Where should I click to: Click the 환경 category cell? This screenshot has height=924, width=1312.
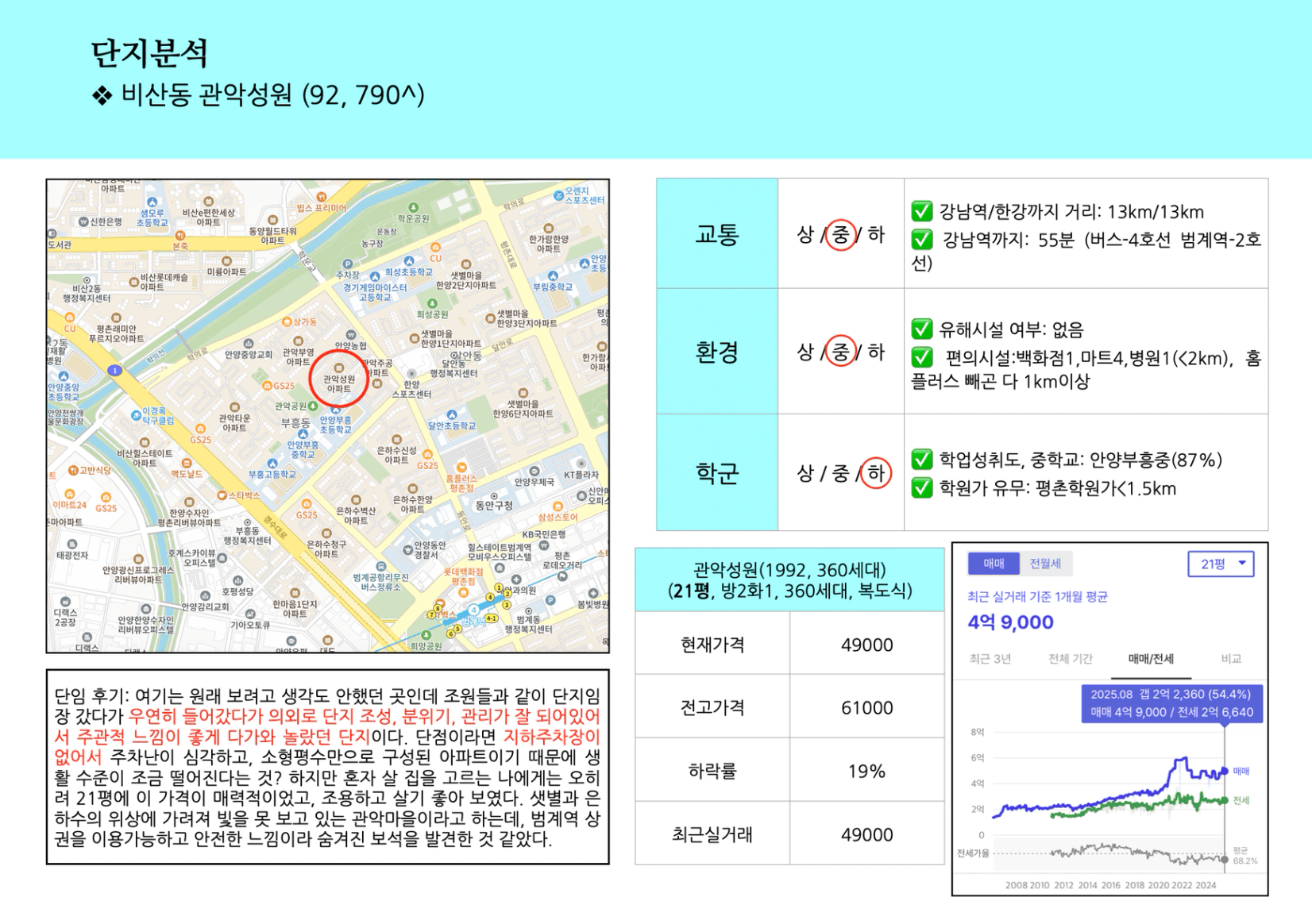pyautogui.click(x=717, y=352)
